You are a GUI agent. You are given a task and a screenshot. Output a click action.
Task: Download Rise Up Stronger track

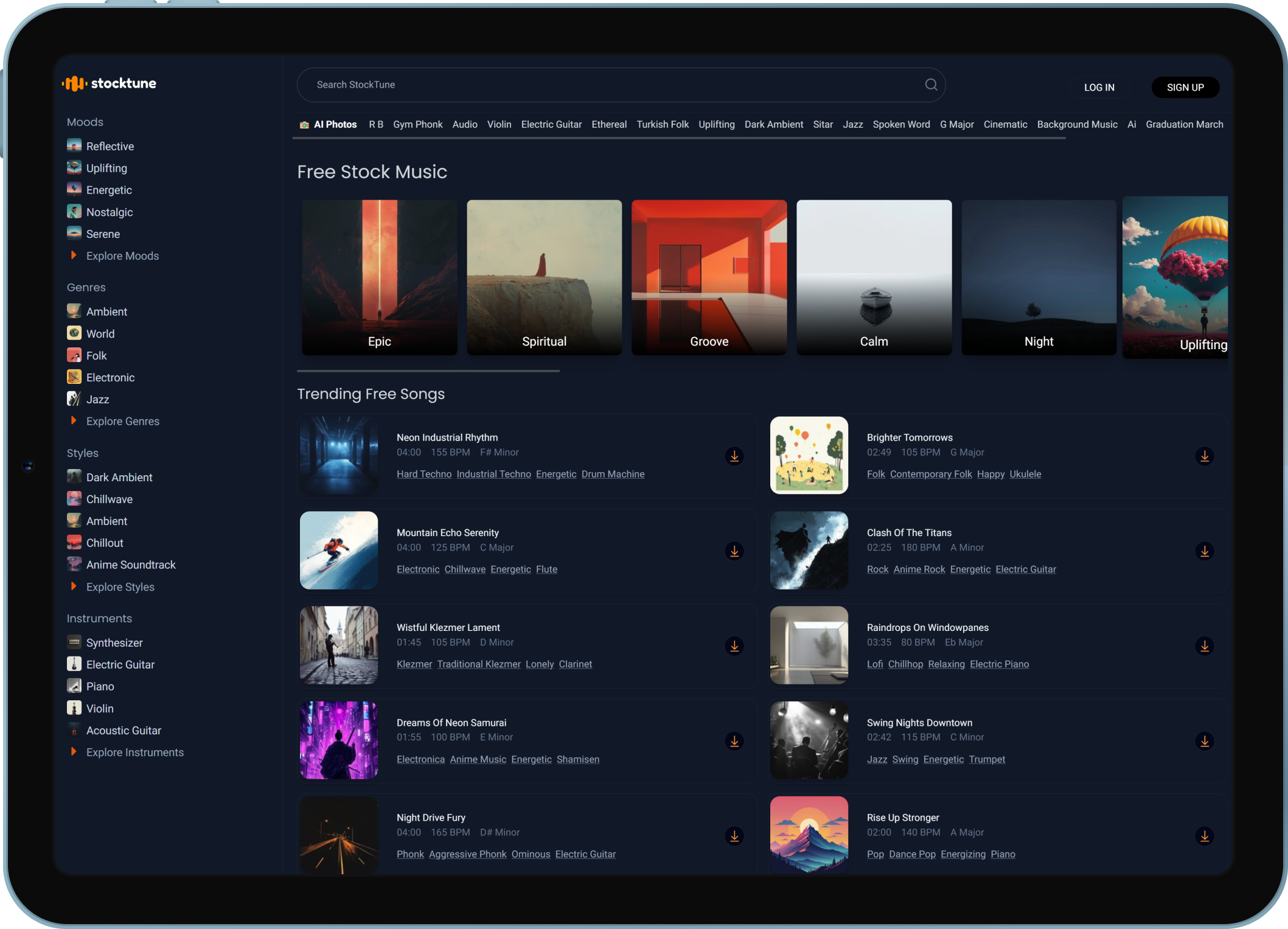[x=1204, y=837]
